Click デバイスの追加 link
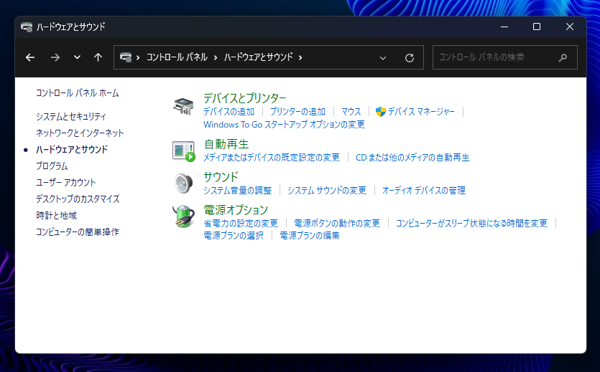The image size is (600, 372). [x=229, y=111]
